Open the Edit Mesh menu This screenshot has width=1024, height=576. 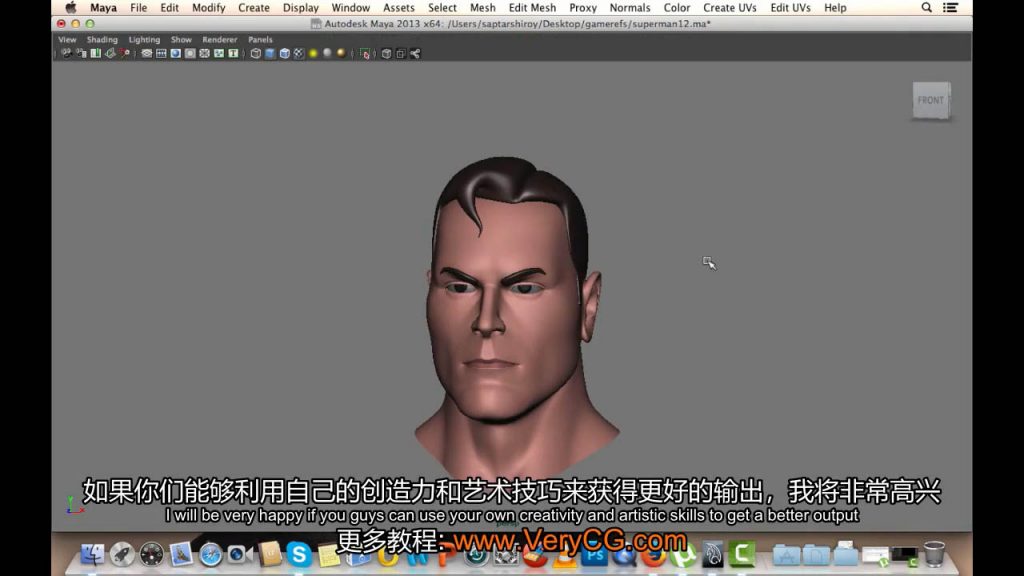tap(532, 8)
